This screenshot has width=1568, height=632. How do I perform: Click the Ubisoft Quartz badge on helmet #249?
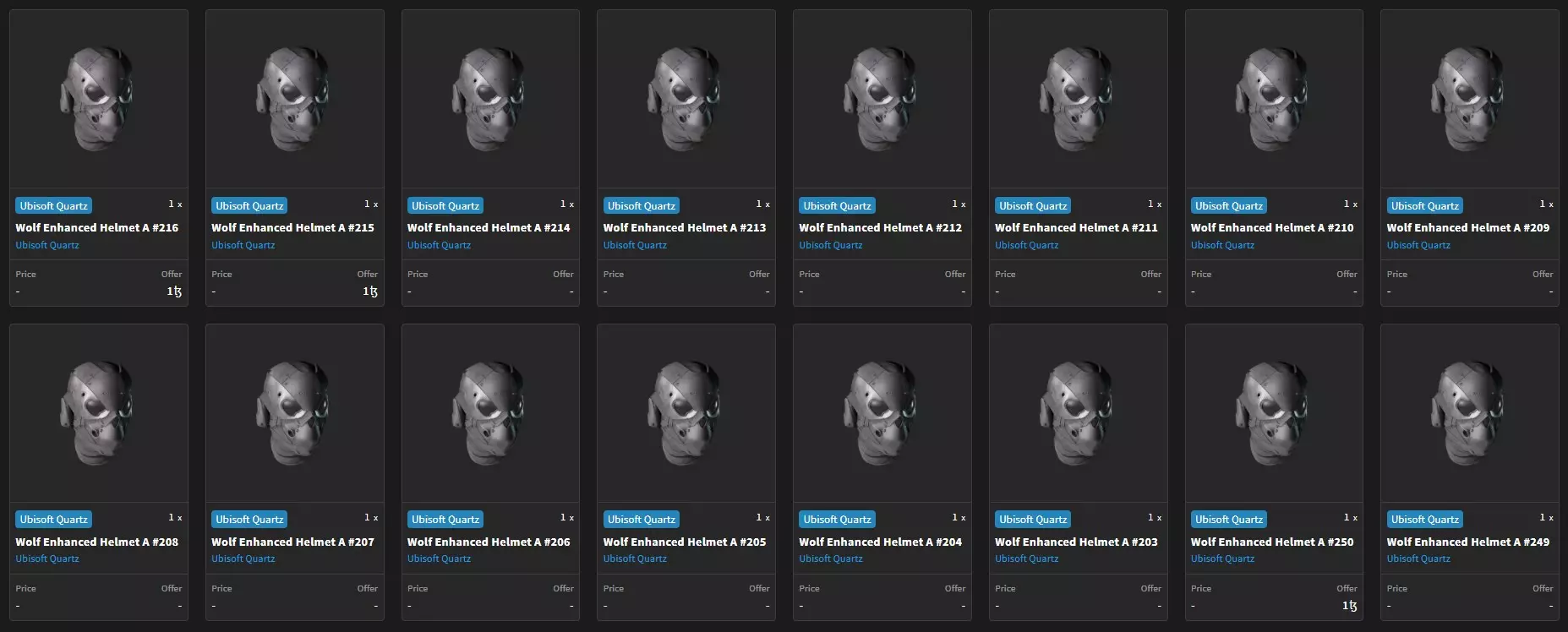point(1425,520)
